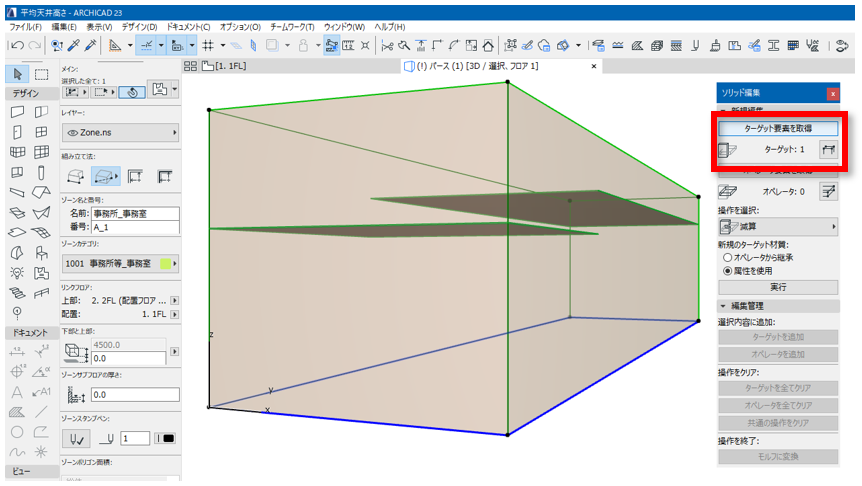
Task: Select the Wall tool in Design toolbox
Action: [x=17, y=112]
